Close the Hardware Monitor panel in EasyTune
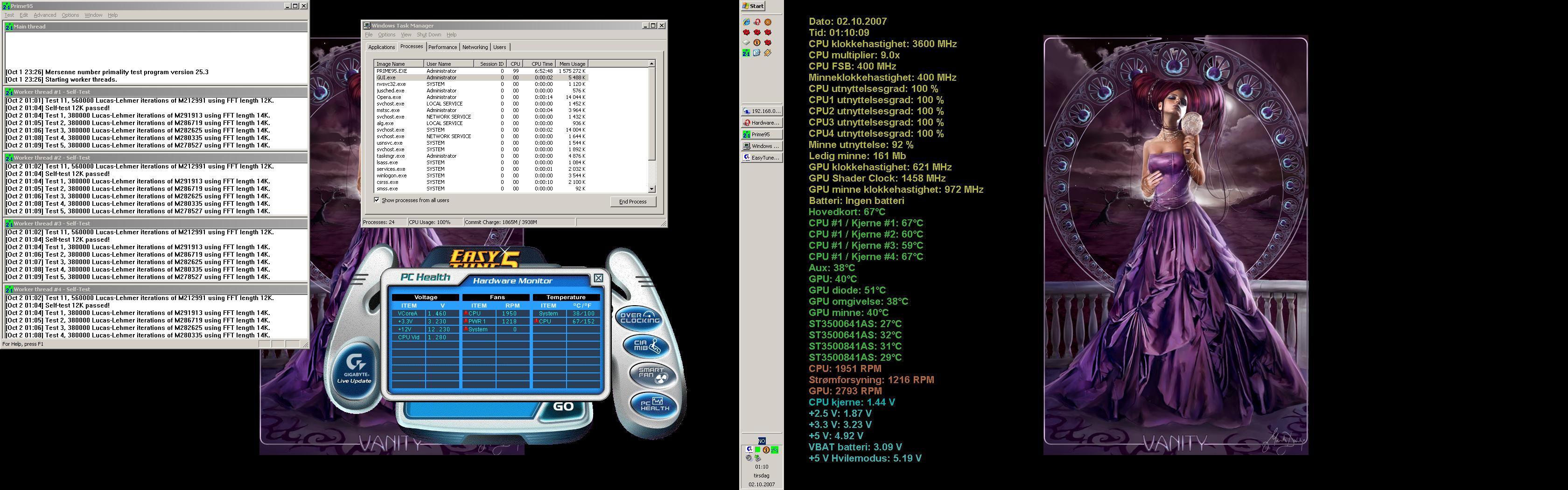Screen dimensions: 1568x490 click(598, 278)
